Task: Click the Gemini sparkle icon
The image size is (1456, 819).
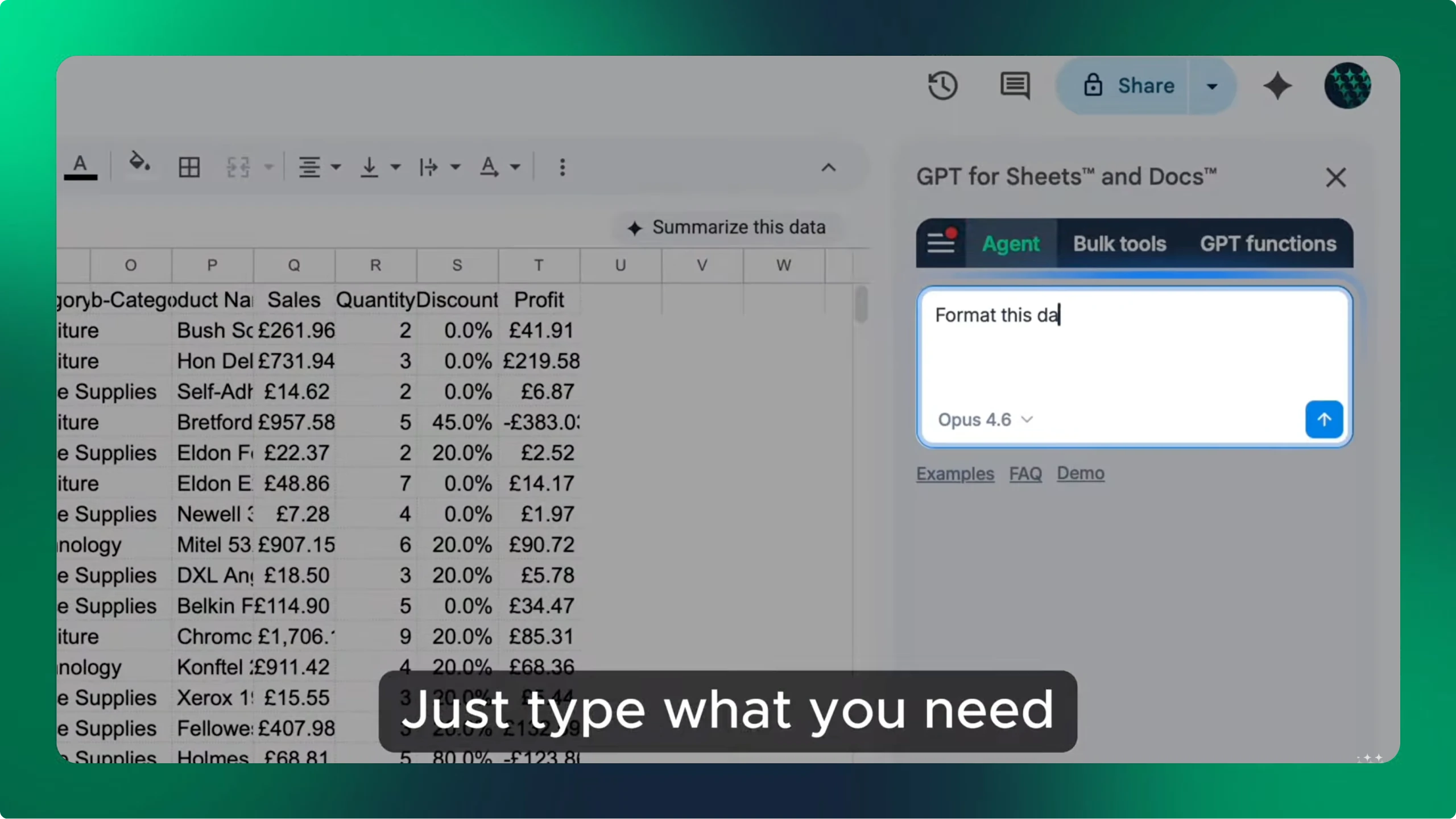Action: click(1277, 86)
